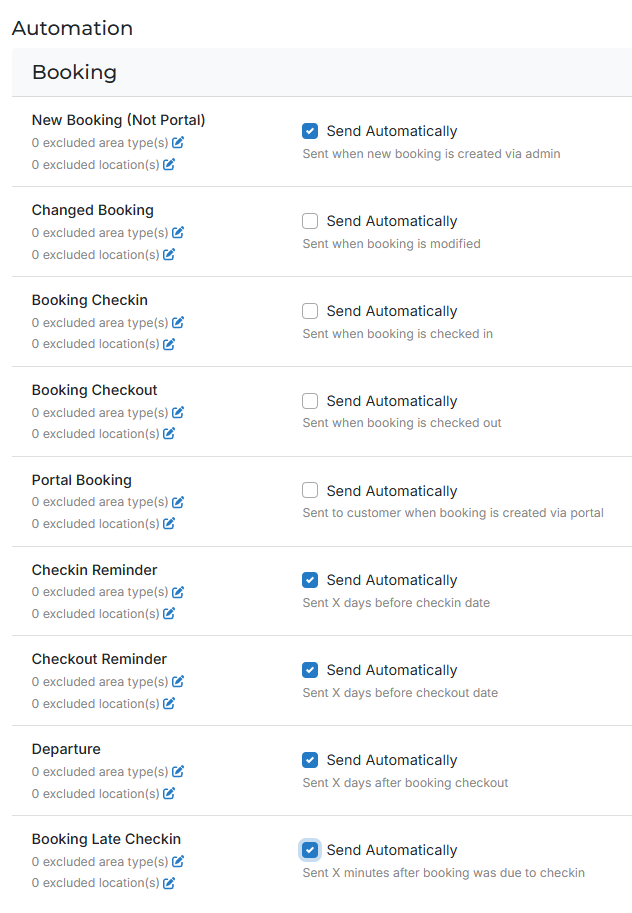Check Send Automatically for Portal Booking

[310, 491]
